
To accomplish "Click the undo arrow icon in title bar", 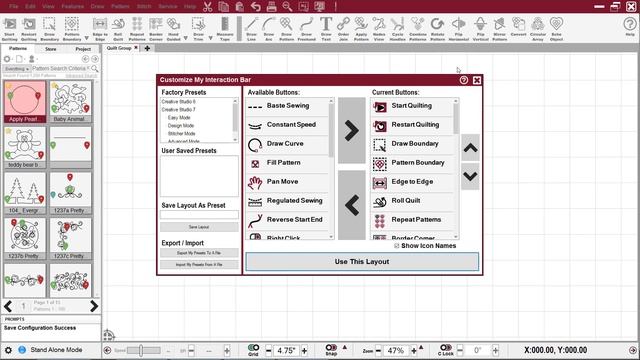I will tap(256, 7).
